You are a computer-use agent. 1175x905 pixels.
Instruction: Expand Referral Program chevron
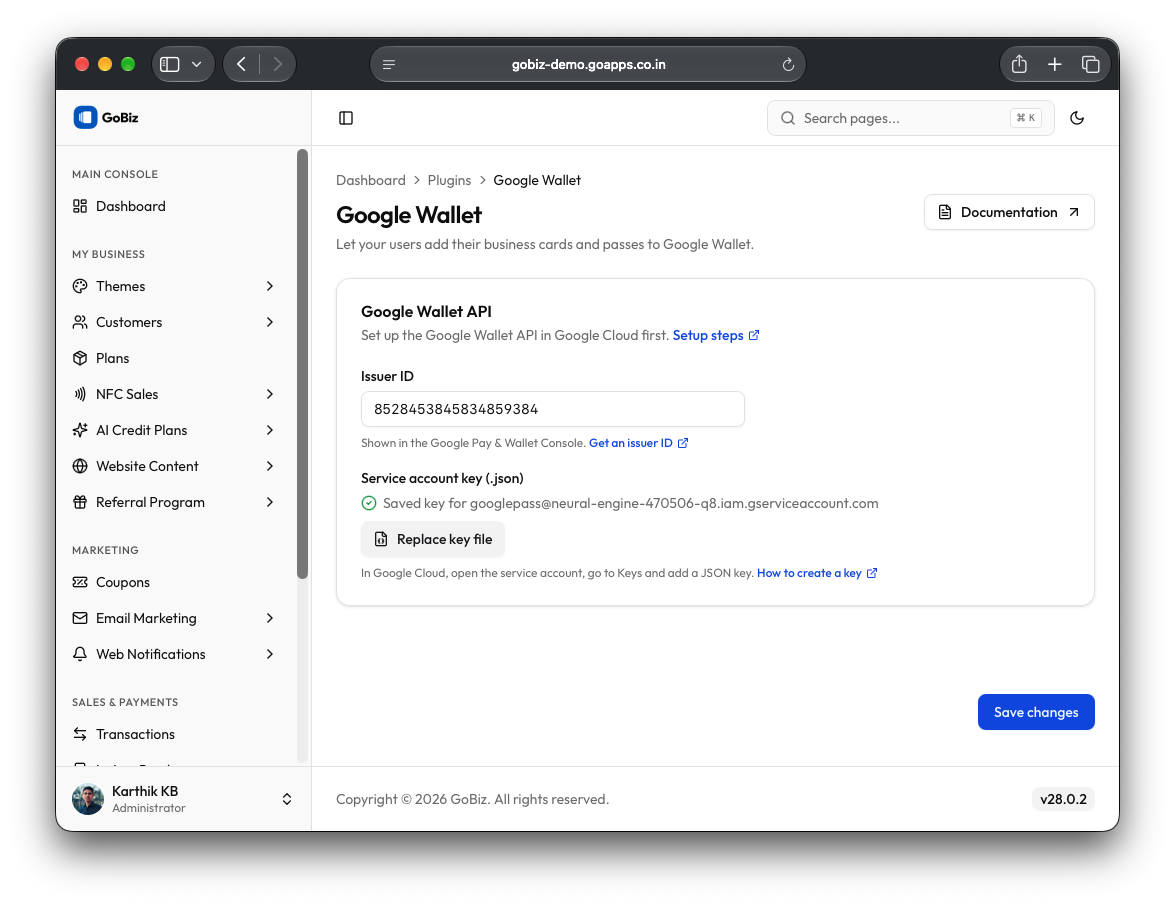[x=270, y=502]
